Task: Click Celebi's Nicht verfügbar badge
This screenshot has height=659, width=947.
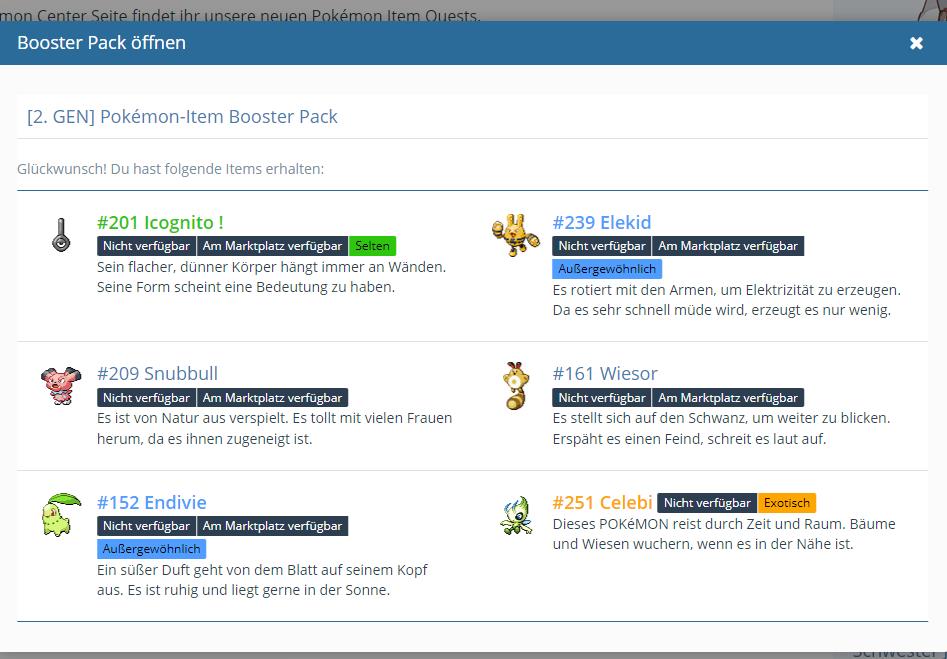Action: pyautogui.click(x=707, y=503)
